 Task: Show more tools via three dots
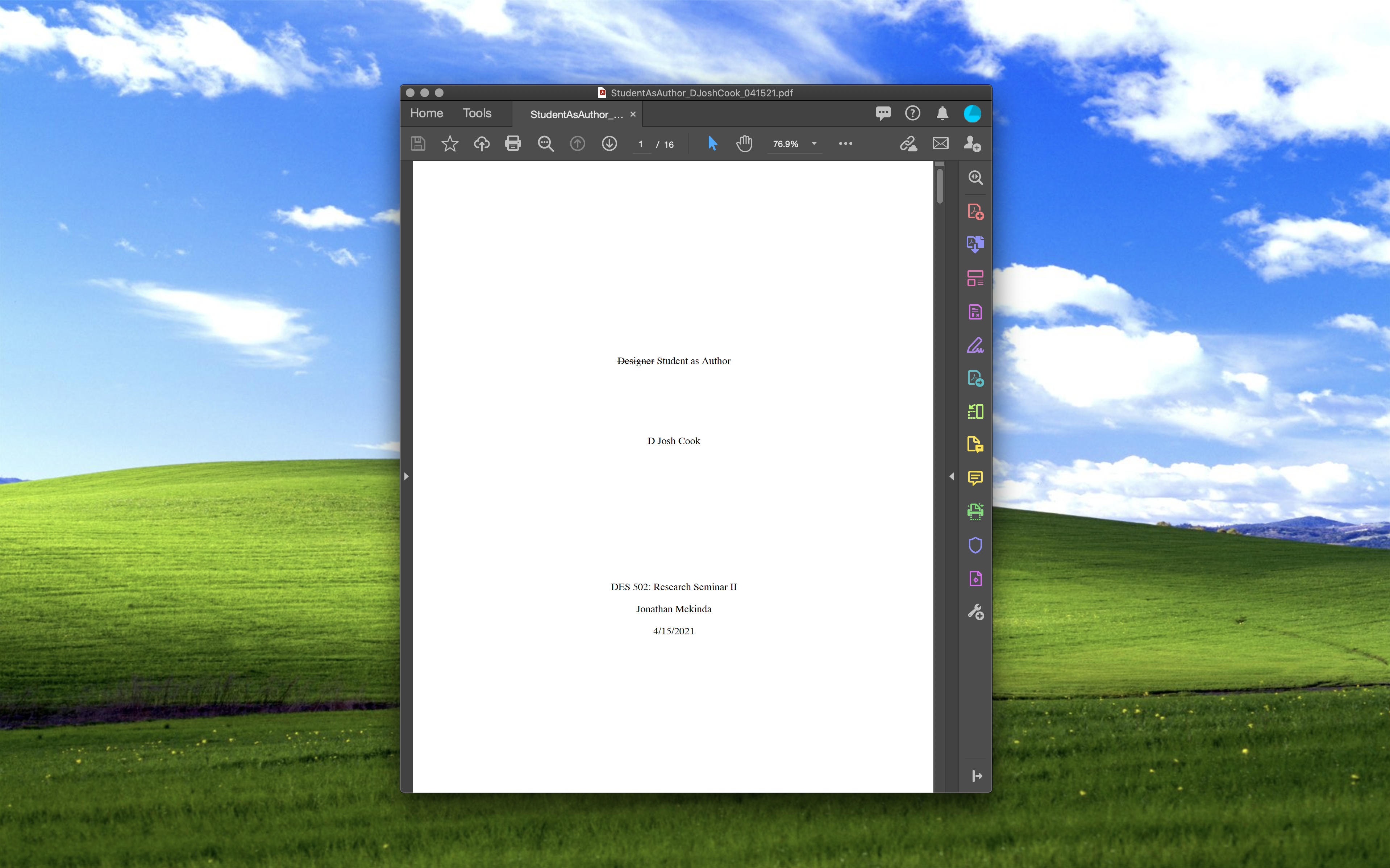[845, 143]
